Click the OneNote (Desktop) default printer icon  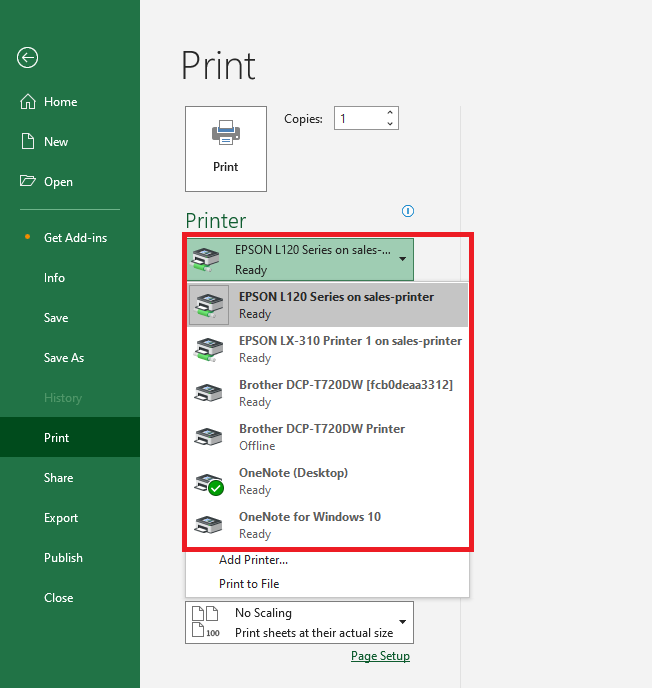tap(209, 484)
